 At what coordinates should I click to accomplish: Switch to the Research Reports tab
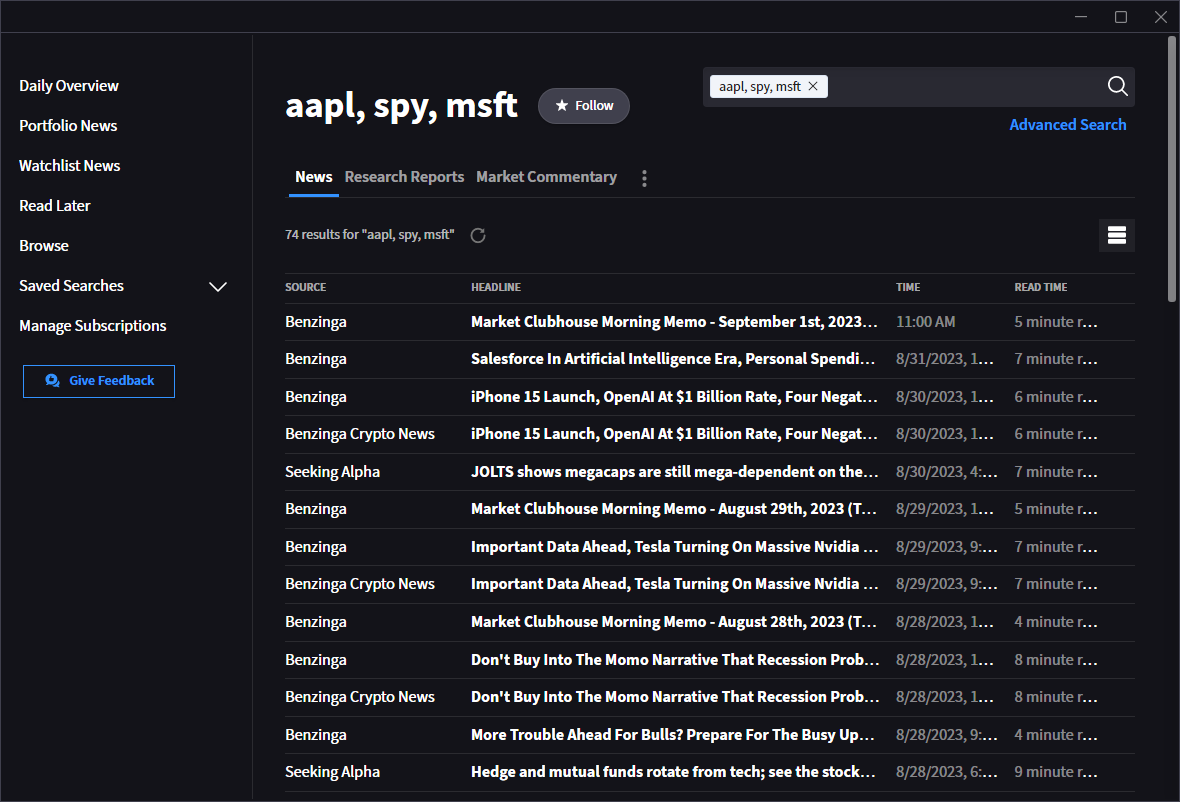click(x=404, y=177)
